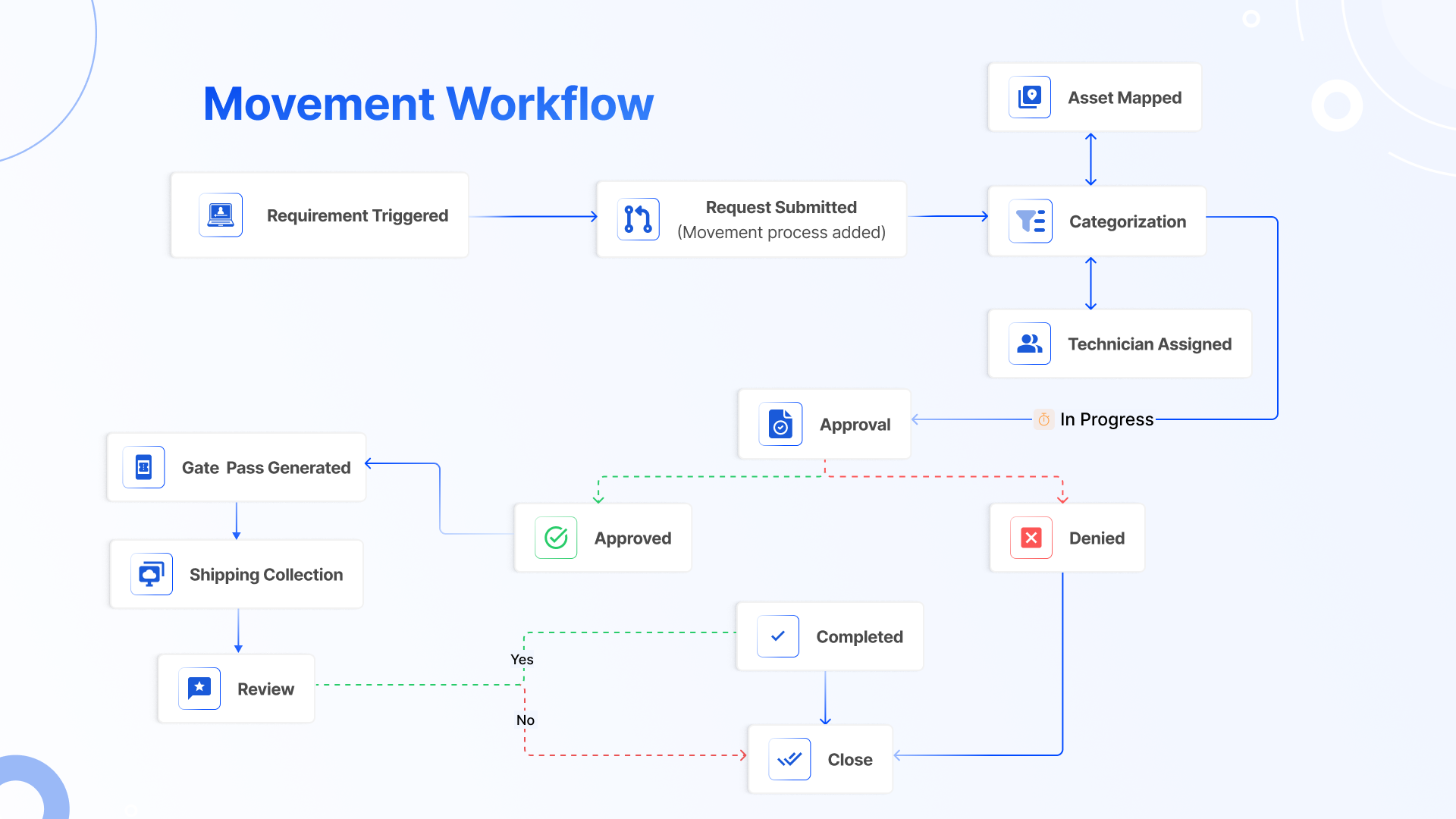Click the Asset Mapped location icon
This screenshot has width=1456, height=819.
click(x=1030, y=97)
